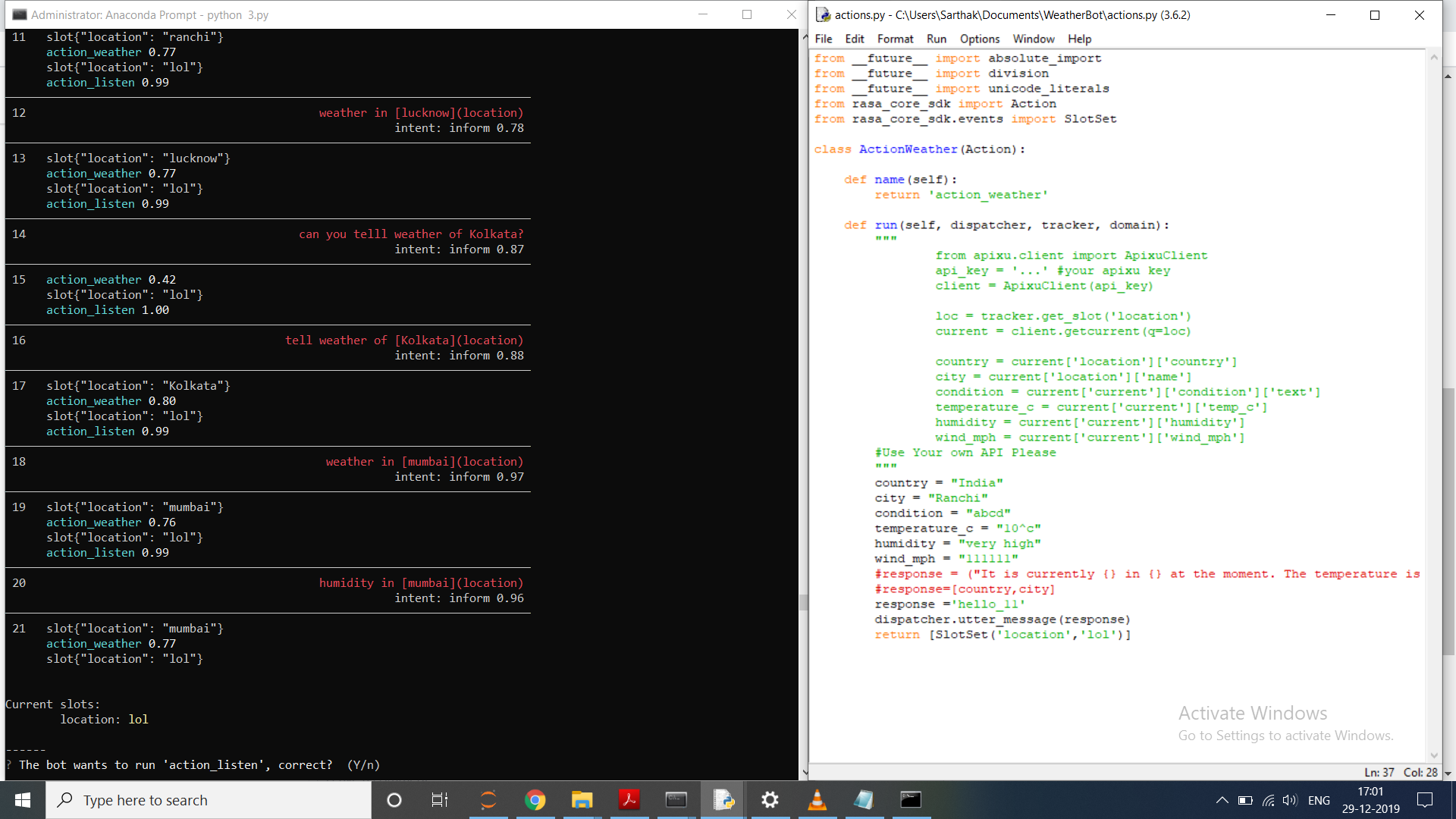Screen dimensions: 1456x819
Task: Open the Window menu in IDLE
Action: click(1033, 39)
